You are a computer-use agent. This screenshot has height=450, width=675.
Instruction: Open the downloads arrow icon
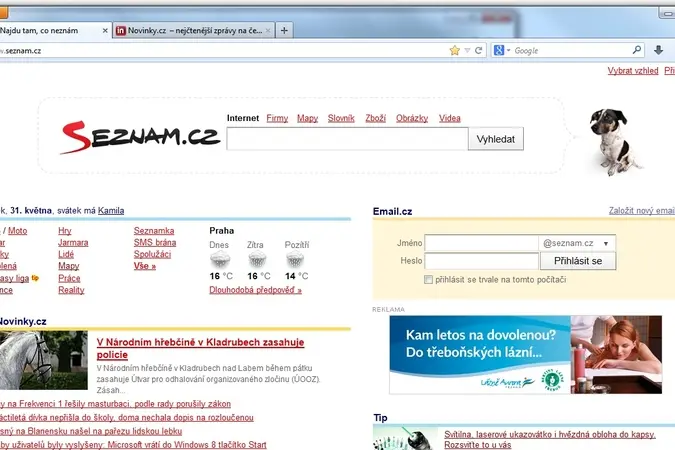click(x=658, y=50)
